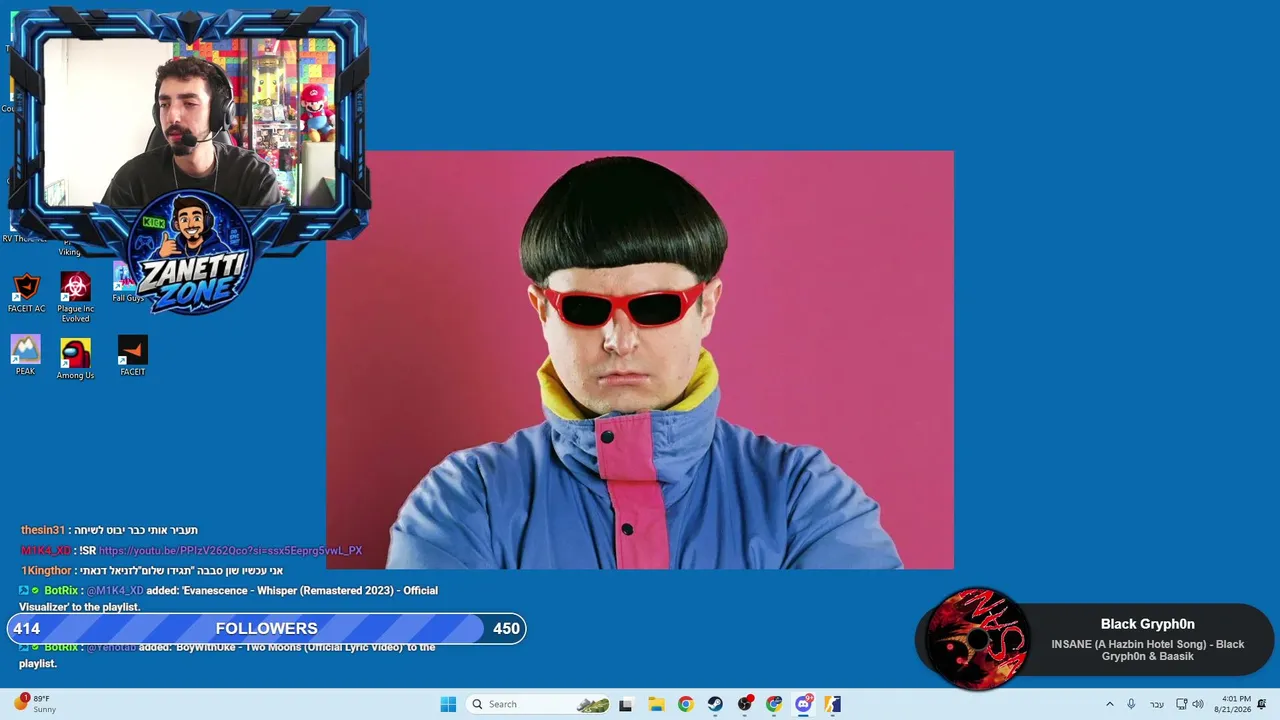Screen dimensions: 1280x720
Task: Click the taskbar Search box
Action: point(539,704)
